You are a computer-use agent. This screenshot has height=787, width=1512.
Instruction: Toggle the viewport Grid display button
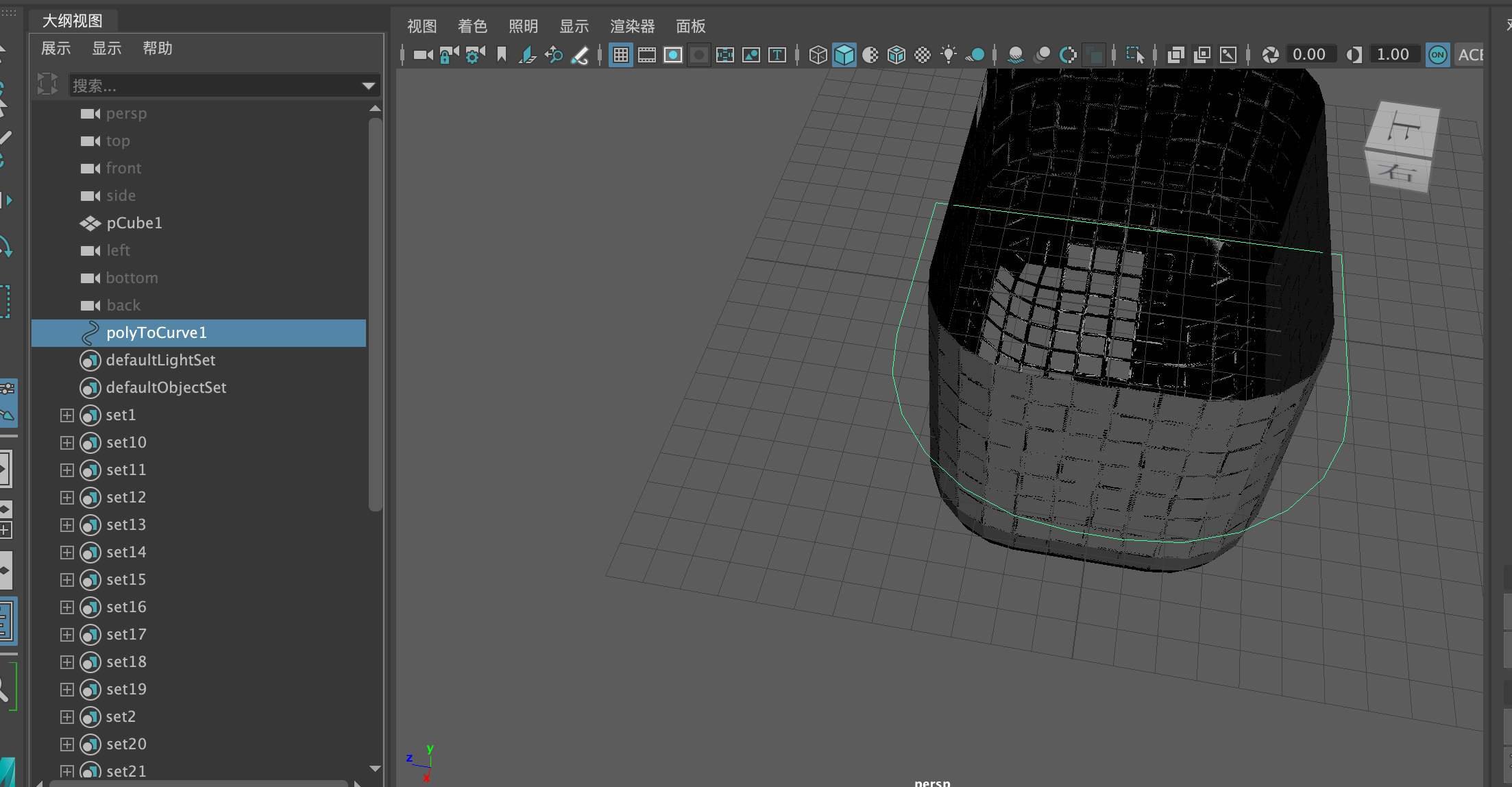tap(621, 55)
